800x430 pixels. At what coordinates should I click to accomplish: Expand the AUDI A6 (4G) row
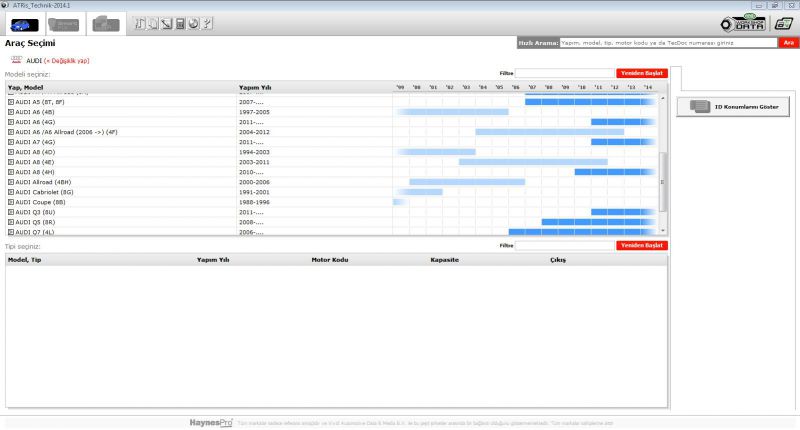click(11, 122)
